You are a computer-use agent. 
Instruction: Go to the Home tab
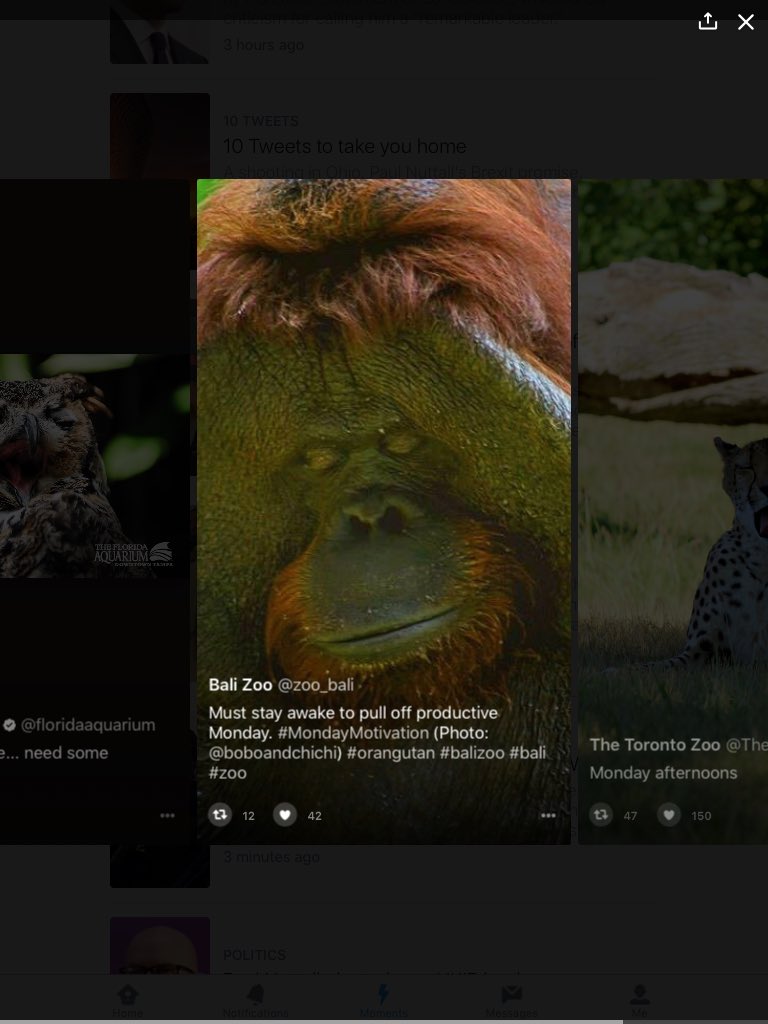coord(127,1000)
